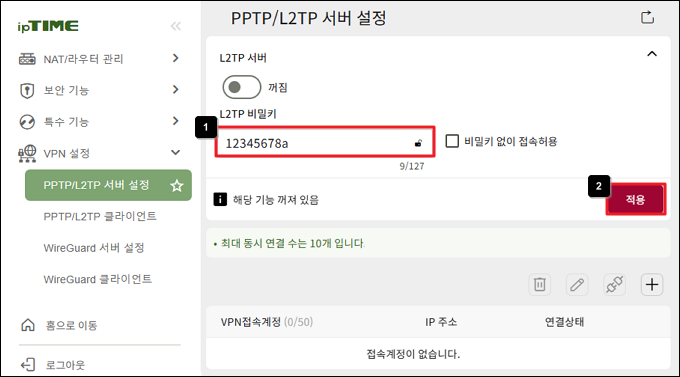Open PPTP/L2TP 클라이언트 menu item
Image resolution: width=680 pixels, height=377 pixels.
click(x=100, y=216)
